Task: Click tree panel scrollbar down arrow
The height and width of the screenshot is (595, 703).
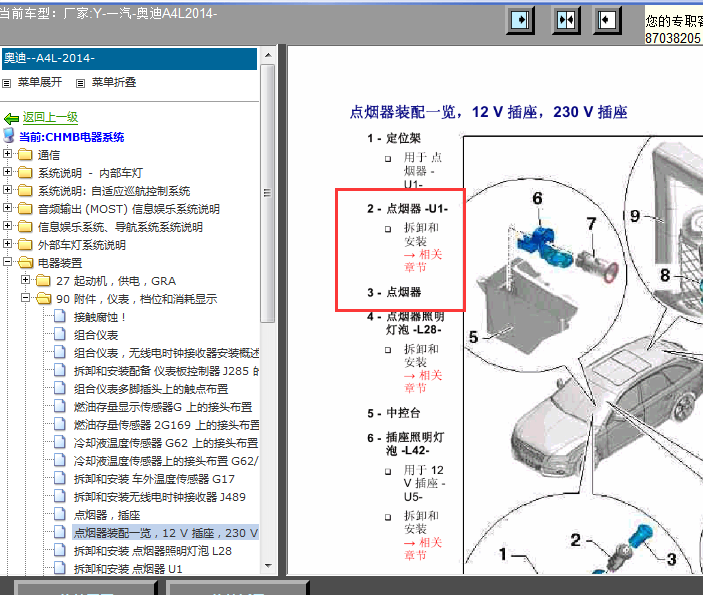Action: (x=268, y=566)
